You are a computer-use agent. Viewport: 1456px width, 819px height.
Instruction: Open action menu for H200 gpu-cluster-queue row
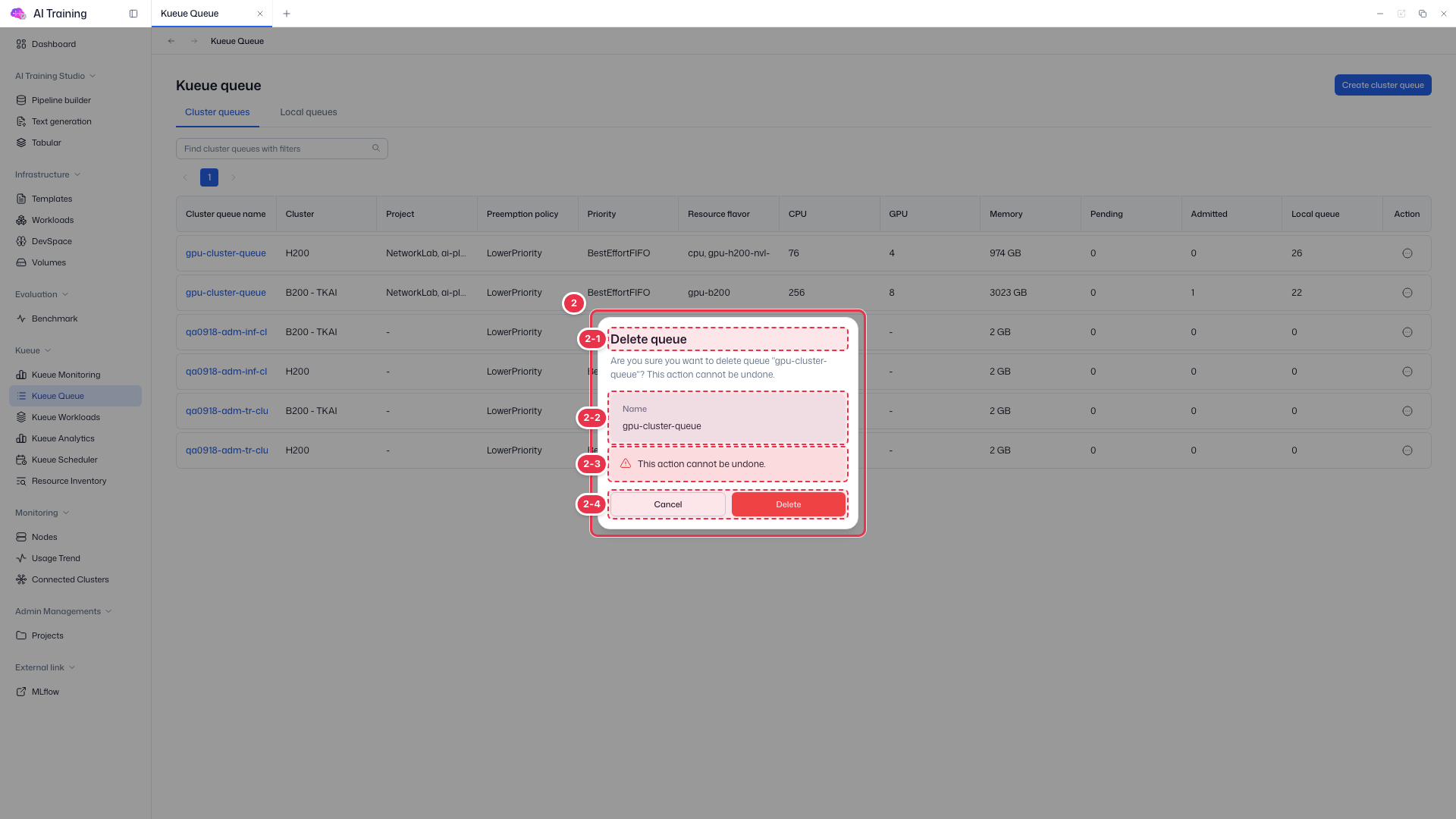[1407, 253]
